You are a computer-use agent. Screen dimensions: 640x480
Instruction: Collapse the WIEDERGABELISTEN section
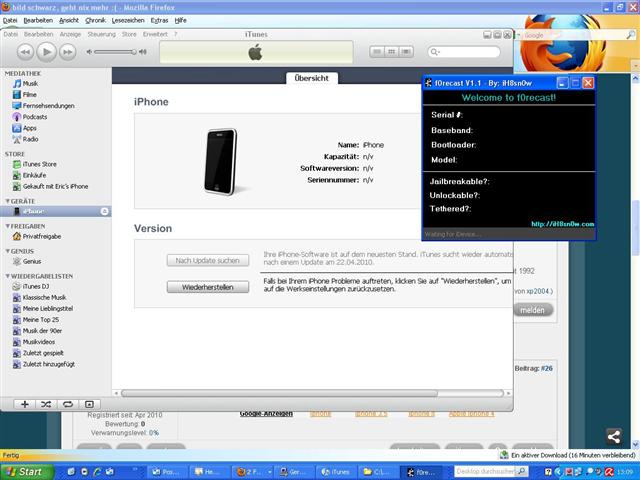(x=7, y=275)
